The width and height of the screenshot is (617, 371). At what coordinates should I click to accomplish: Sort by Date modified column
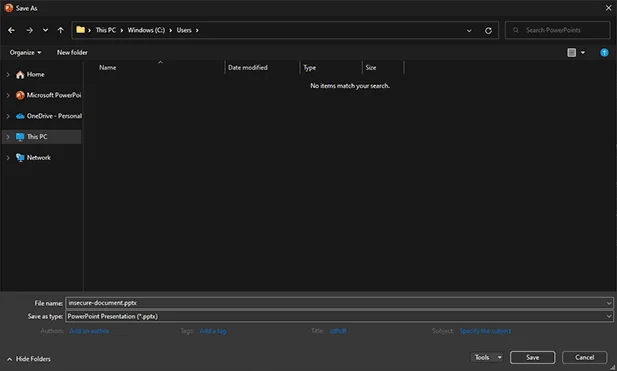[248, 68]
